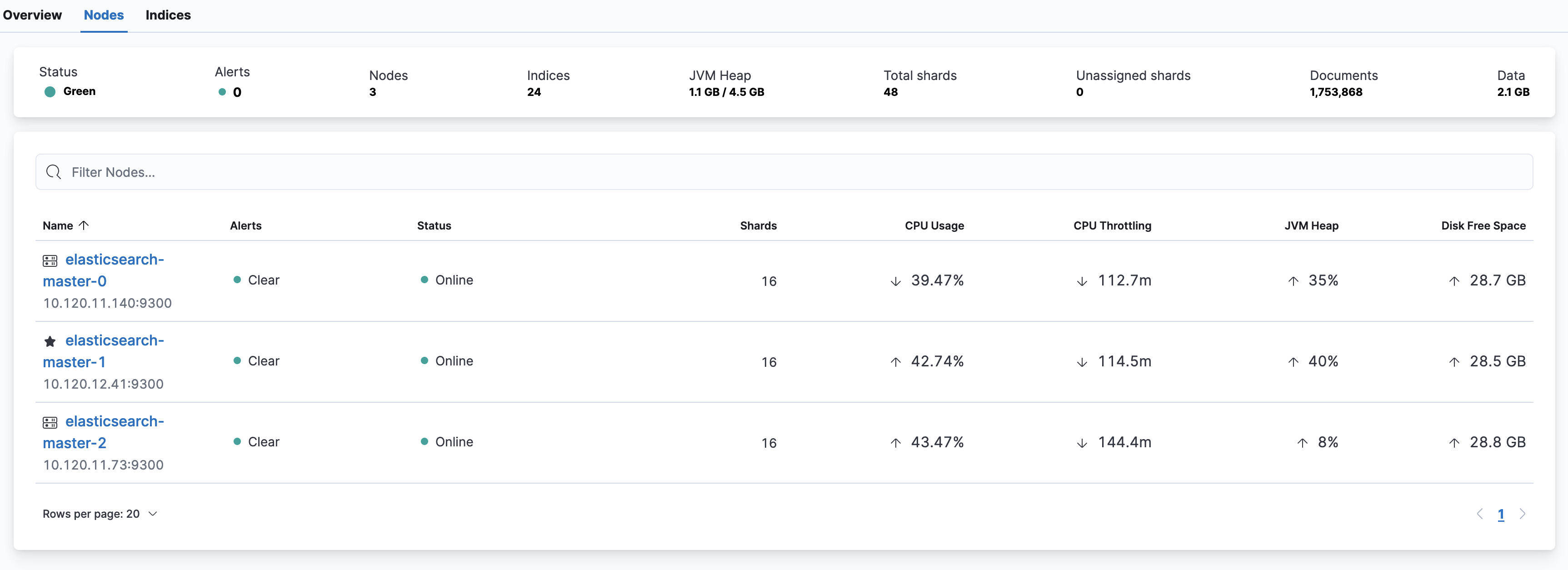The image size is (1568, 570).
Task: Switch to the Indices tab
Action: point(168,15)
